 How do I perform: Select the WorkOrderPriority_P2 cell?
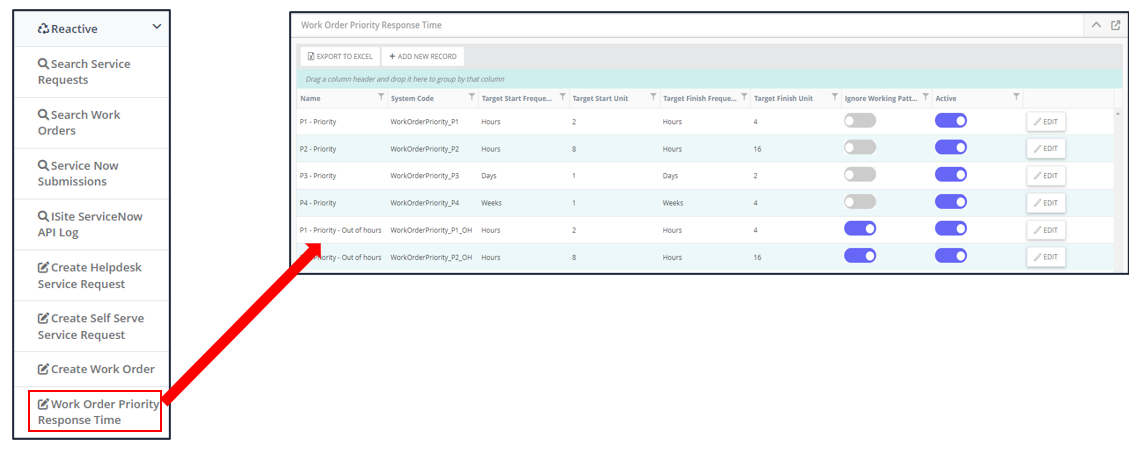(x=424, y=149)
